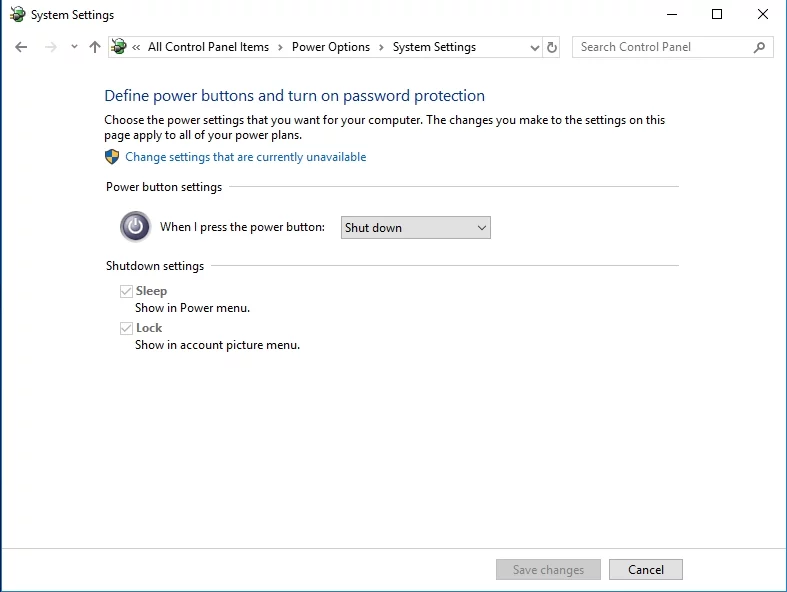Open the power button action dropdown
Image resolution: width=787 pixels, height=592 pixels.
coord(416,227)
